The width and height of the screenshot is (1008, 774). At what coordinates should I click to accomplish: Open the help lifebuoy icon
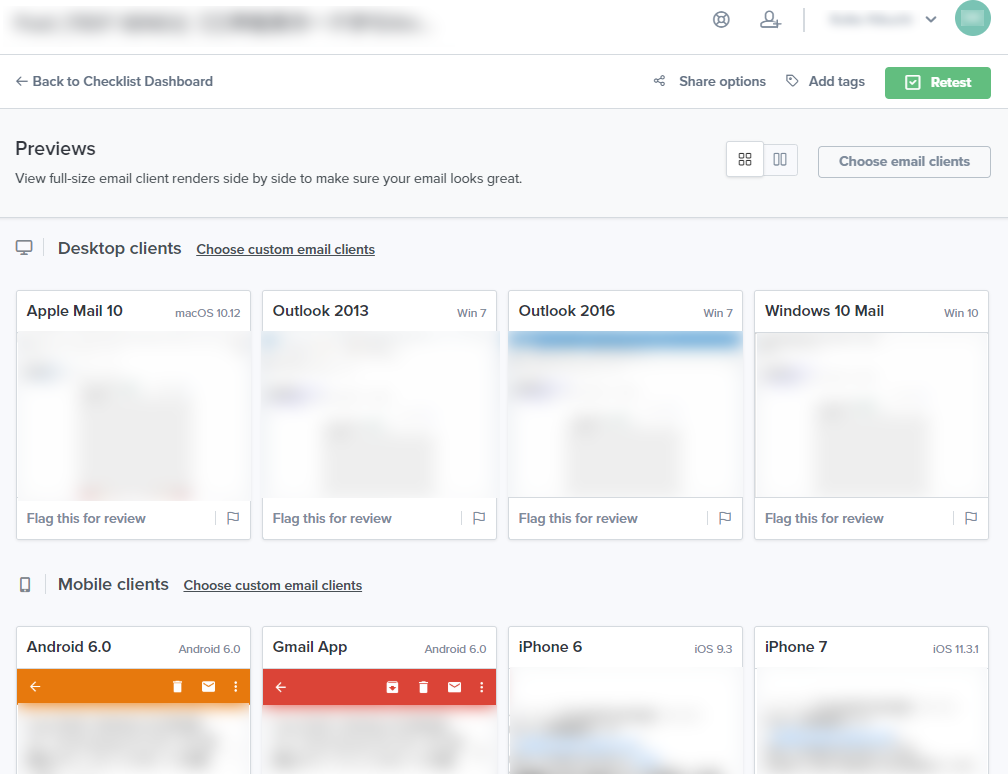tap(721, 20)
